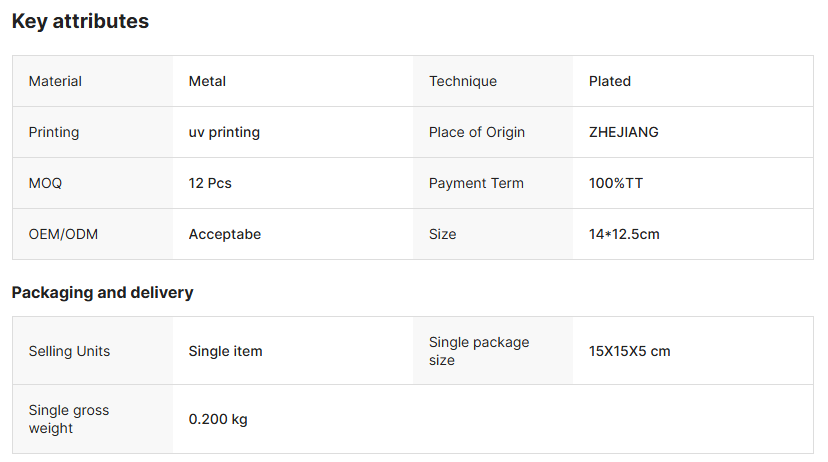Click the Single item value
Viewport: 828px width, 462px height.
tap(225, 351)
